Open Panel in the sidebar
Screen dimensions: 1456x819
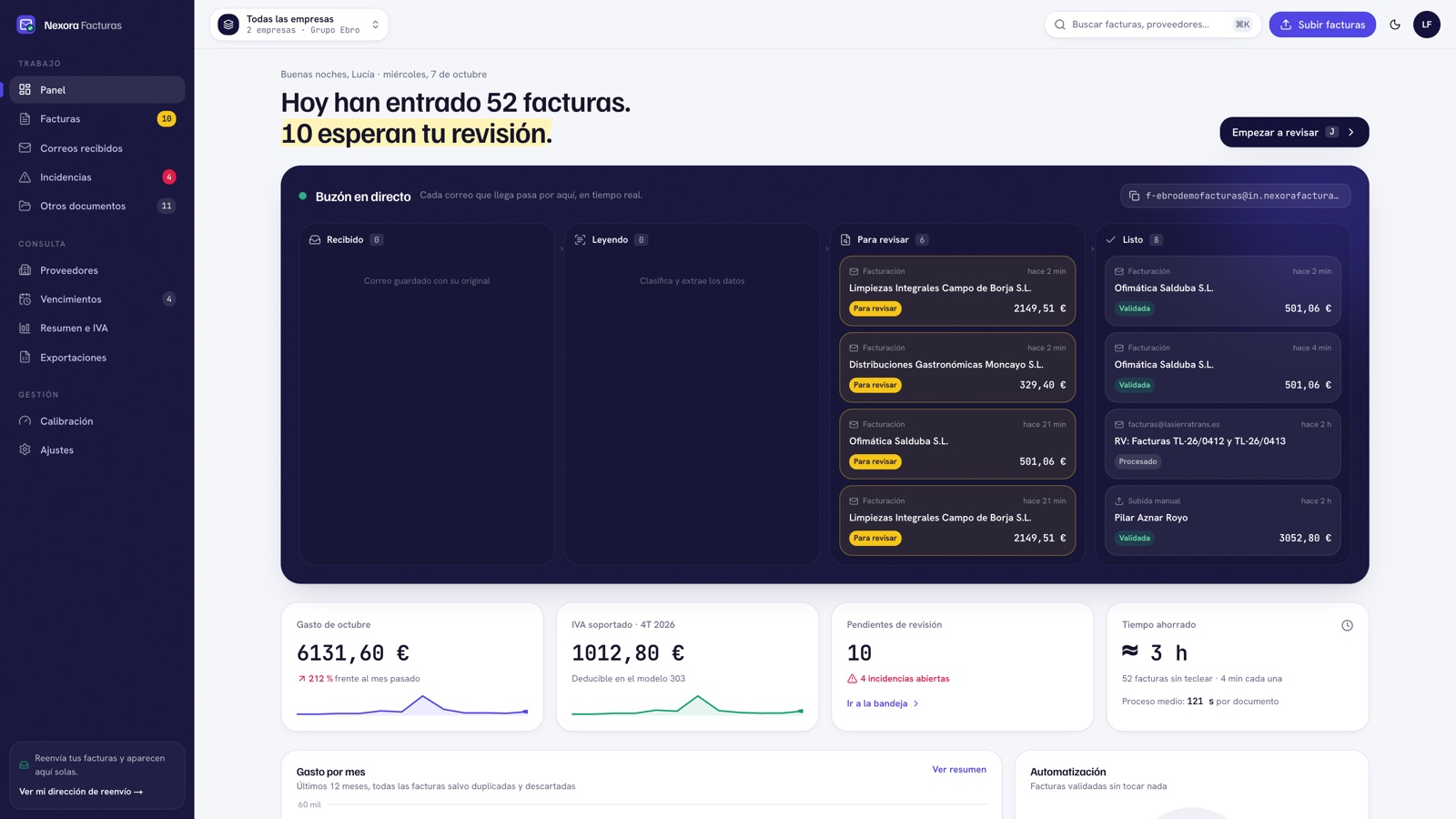coord(97,90)
